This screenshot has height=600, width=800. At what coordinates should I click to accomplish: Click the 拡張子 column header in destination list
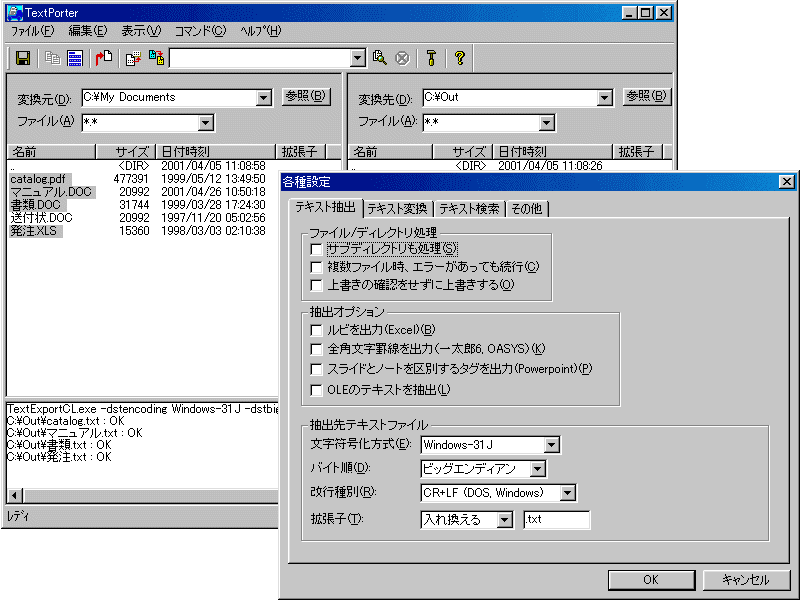click(637, 152)
